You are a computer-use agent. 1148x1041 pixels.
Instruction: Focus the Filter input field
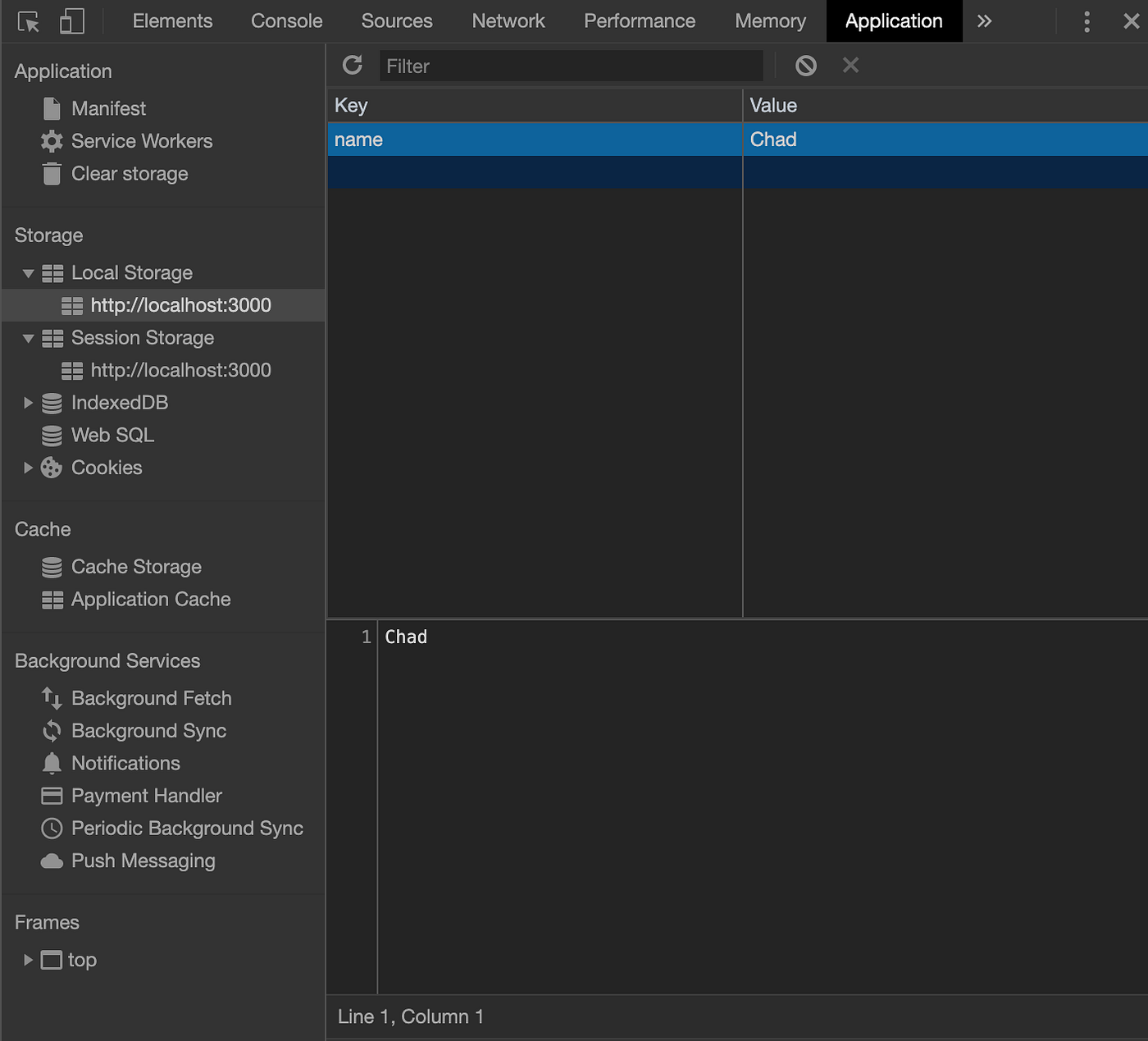pyautogui.click(x=571, y=66)
